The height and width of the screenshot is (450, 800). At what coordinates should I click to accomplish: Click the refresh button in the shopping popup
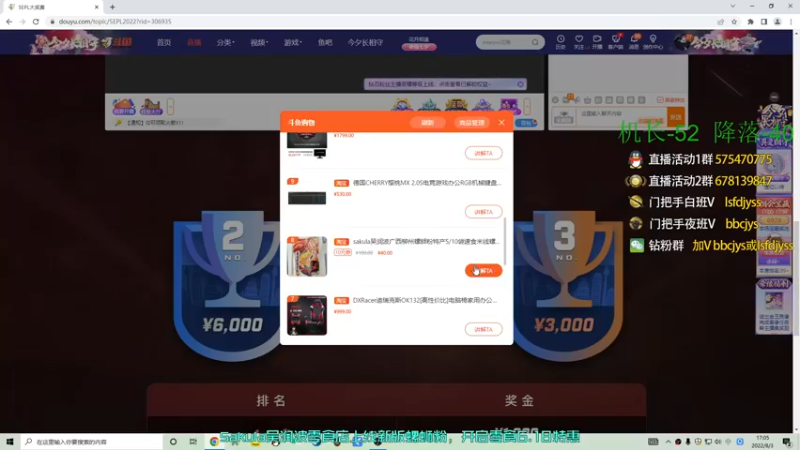click(x=428, y=122)
